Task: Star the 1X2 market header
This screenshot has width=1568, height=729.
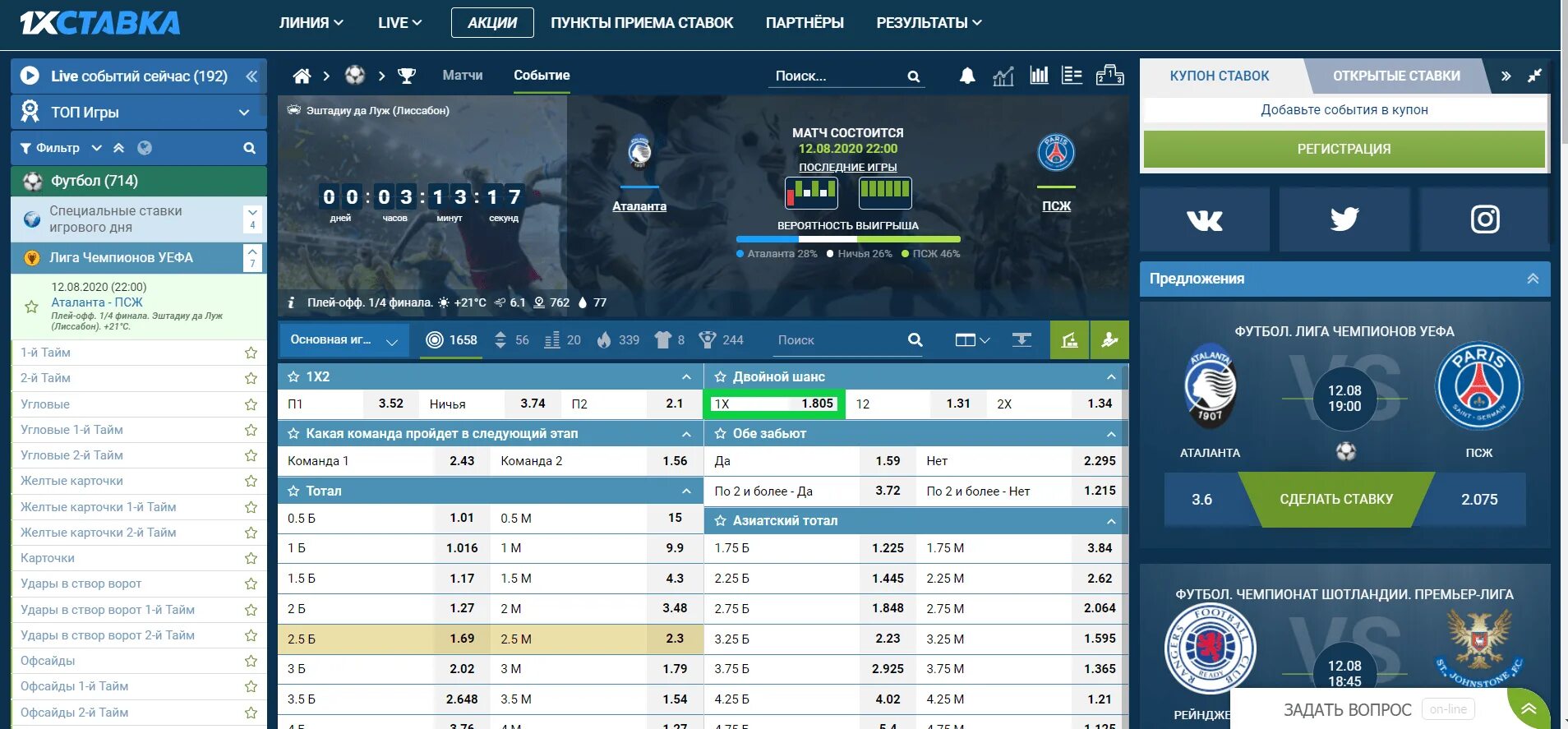Action: pyautogui.click(x=293, y=376)
